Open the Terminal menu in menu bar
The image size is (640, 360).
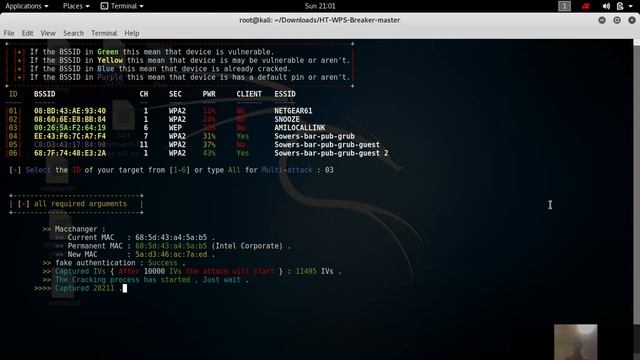(x=104, y=33)
